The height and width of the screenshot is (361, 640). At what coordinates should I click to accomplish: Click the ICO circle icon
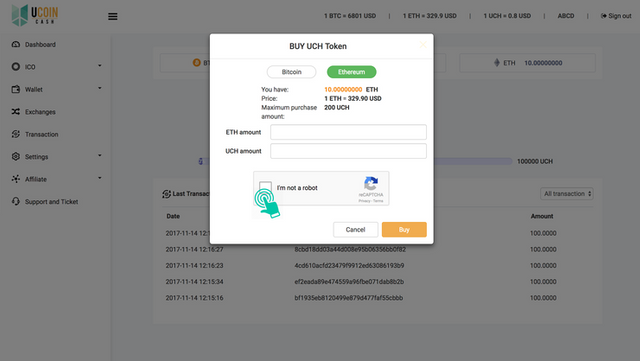[x=16, y=67]
